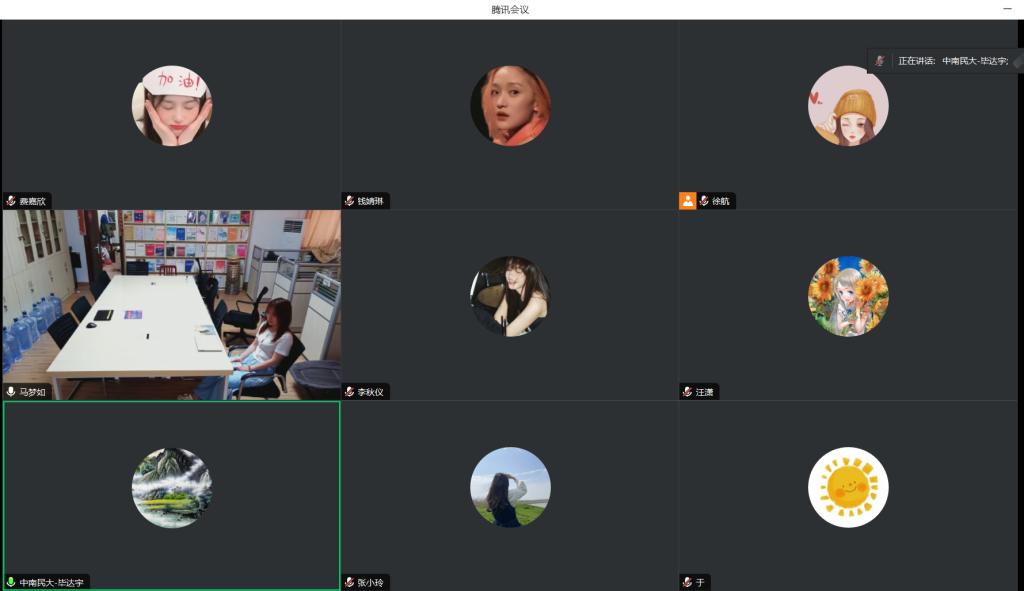Screen dimensions: 1024x591
Task: Click the 张小玲 name label
Action: pyautogui.click(x=371, y=582)
